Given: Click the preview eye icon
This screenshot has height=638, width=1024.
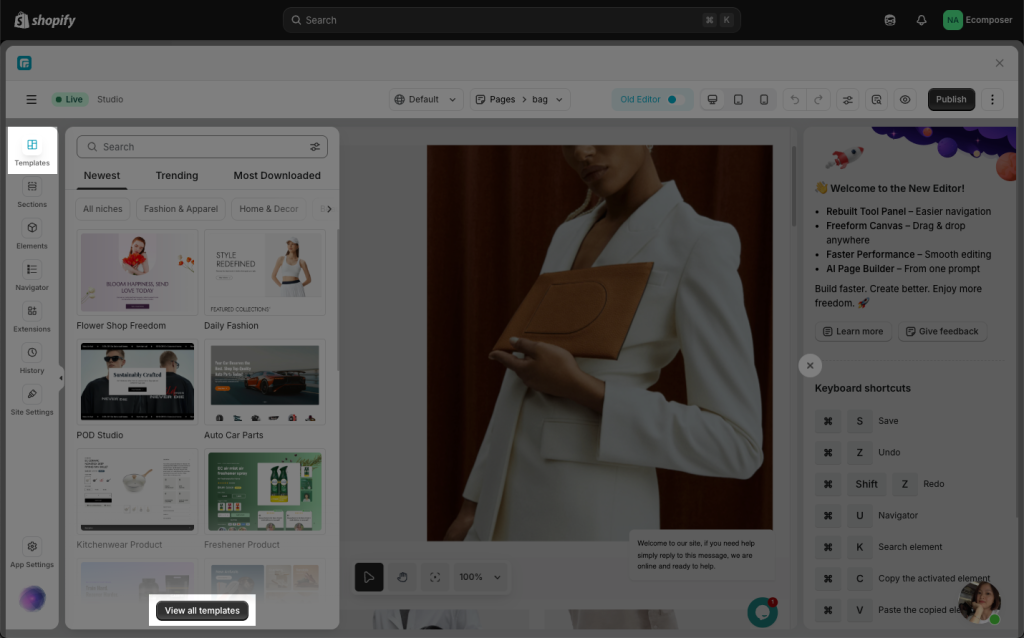Looking at the screenshot, I should pyautogui.click(x=905, y=100).
